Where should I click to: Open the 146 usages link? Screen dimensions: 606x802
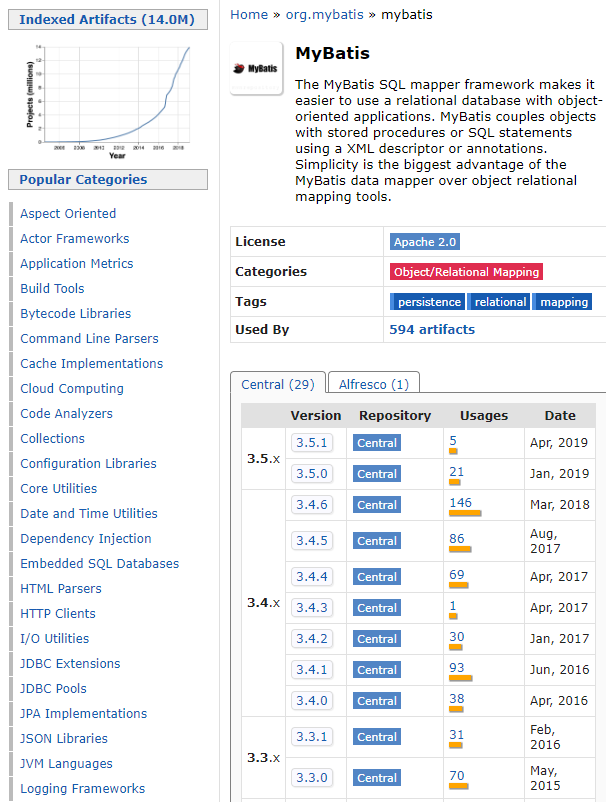pyautogui.click(x=460, y=503)
